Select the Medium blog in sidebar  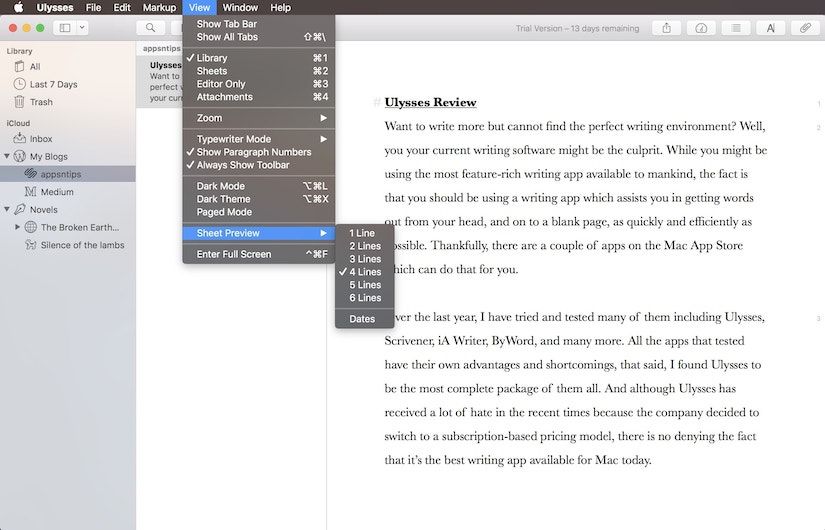click(x=57, y=192)
